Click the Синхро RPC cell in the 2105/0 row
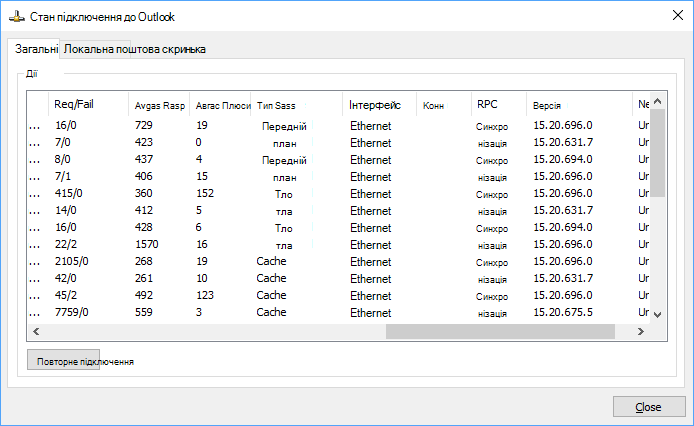Screen dimensions: 694x426 (x=492, y=263)
